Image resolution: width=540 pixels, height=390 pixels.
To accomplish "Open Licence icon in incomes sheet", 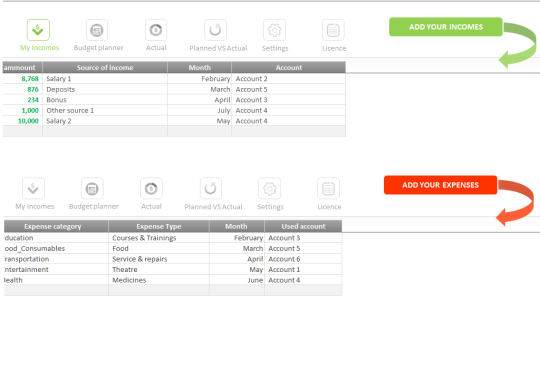I will 333,30.
